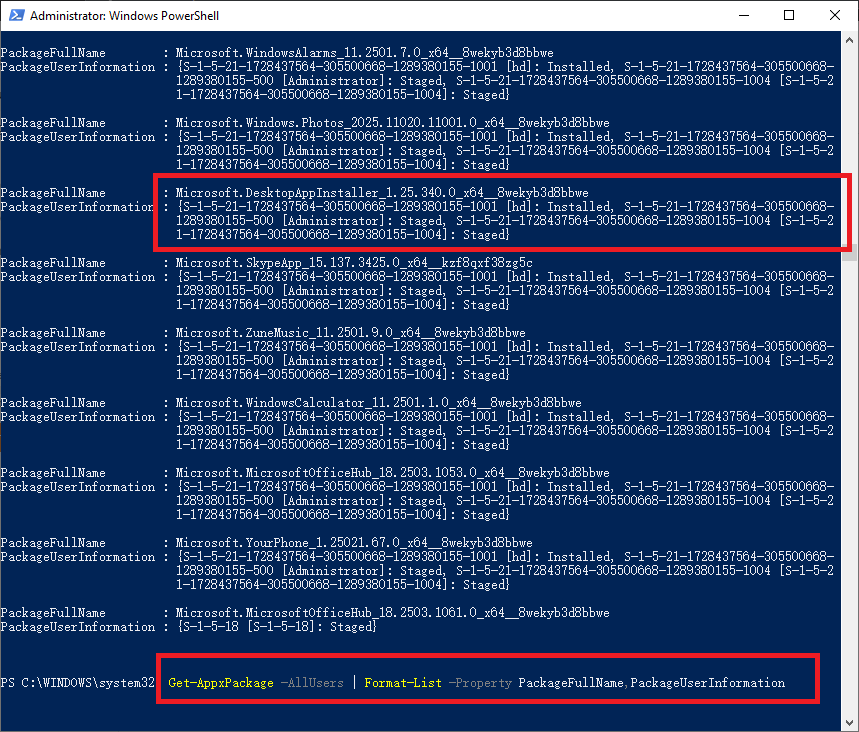Click the scrollbar up arrow
The image size is (859, 732).
(x=849, y=40)
